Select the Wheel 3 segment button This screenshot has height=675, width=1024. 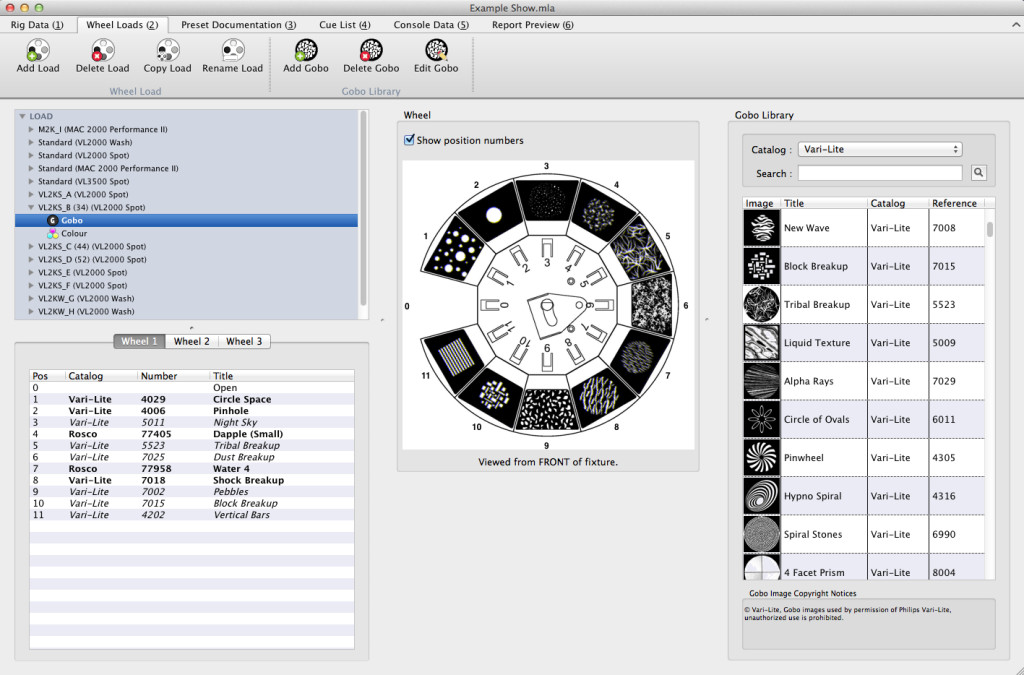click(244, 341)
